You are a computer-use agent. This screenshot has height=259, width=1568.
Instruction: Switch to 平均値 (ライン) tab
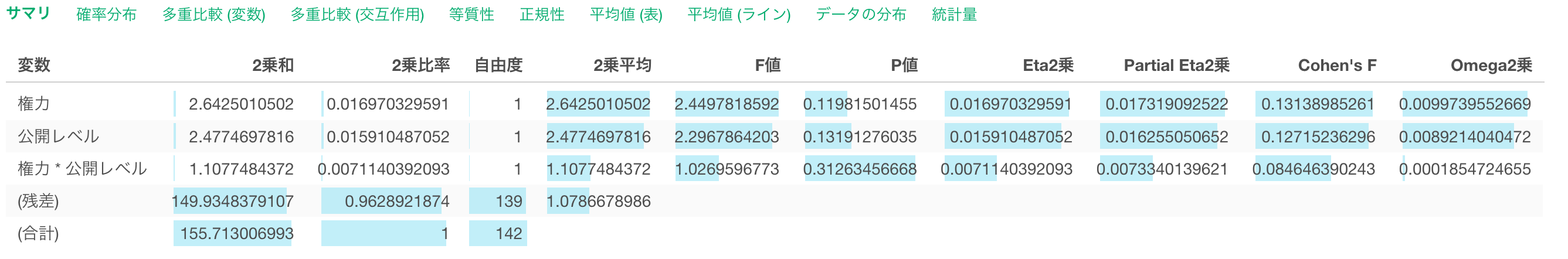739,15
